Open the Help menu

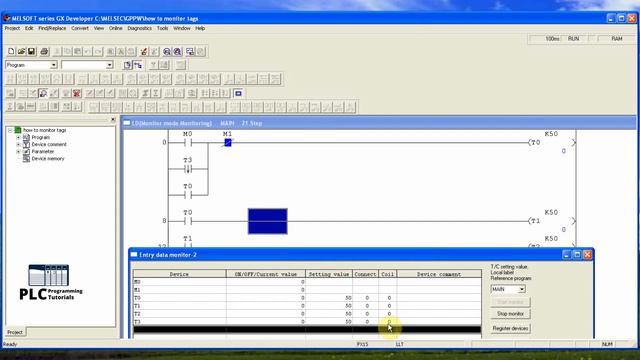coord(200,28)
